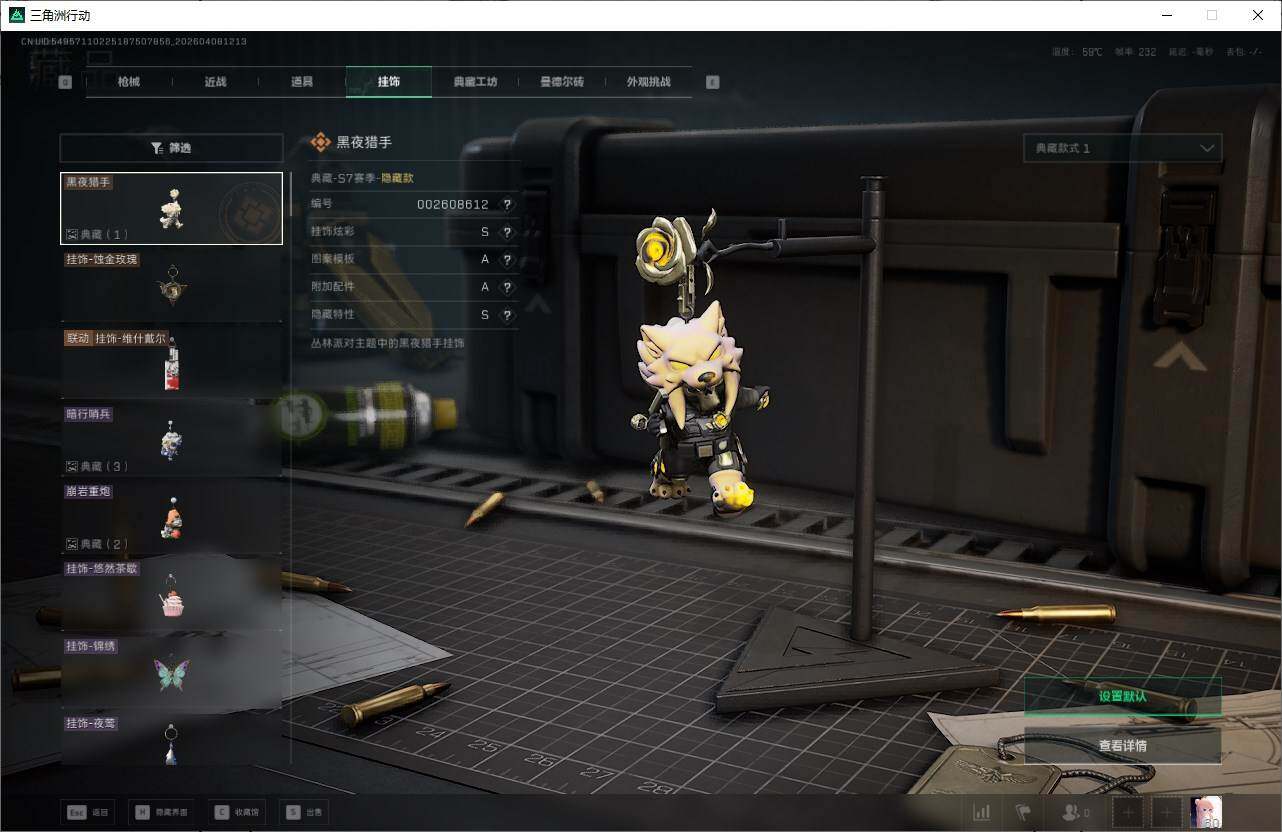1282x832 pixels.
Task: Select the 黑夜猎手 charm card
Action: click(171, 208)
